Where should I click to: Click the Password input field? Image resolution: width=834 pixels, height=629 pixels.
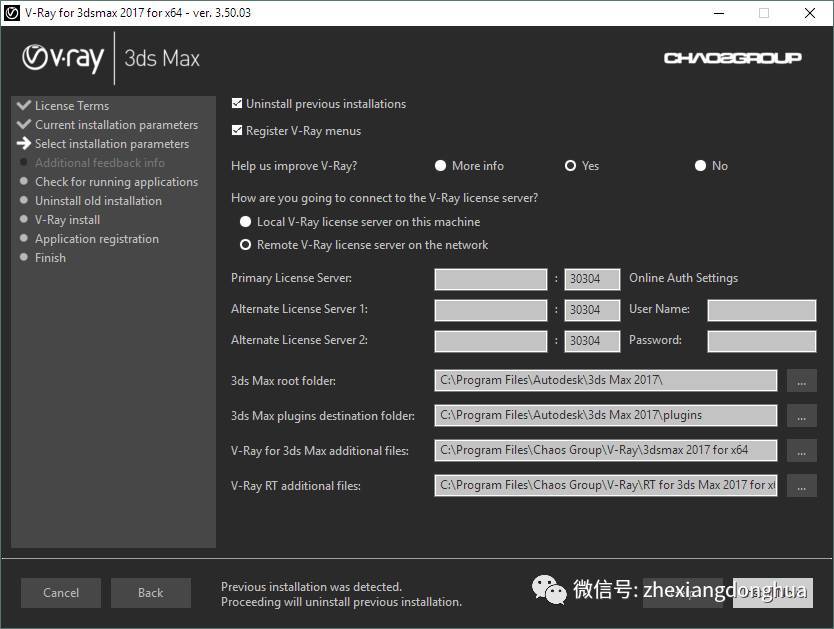click(762, 341)
